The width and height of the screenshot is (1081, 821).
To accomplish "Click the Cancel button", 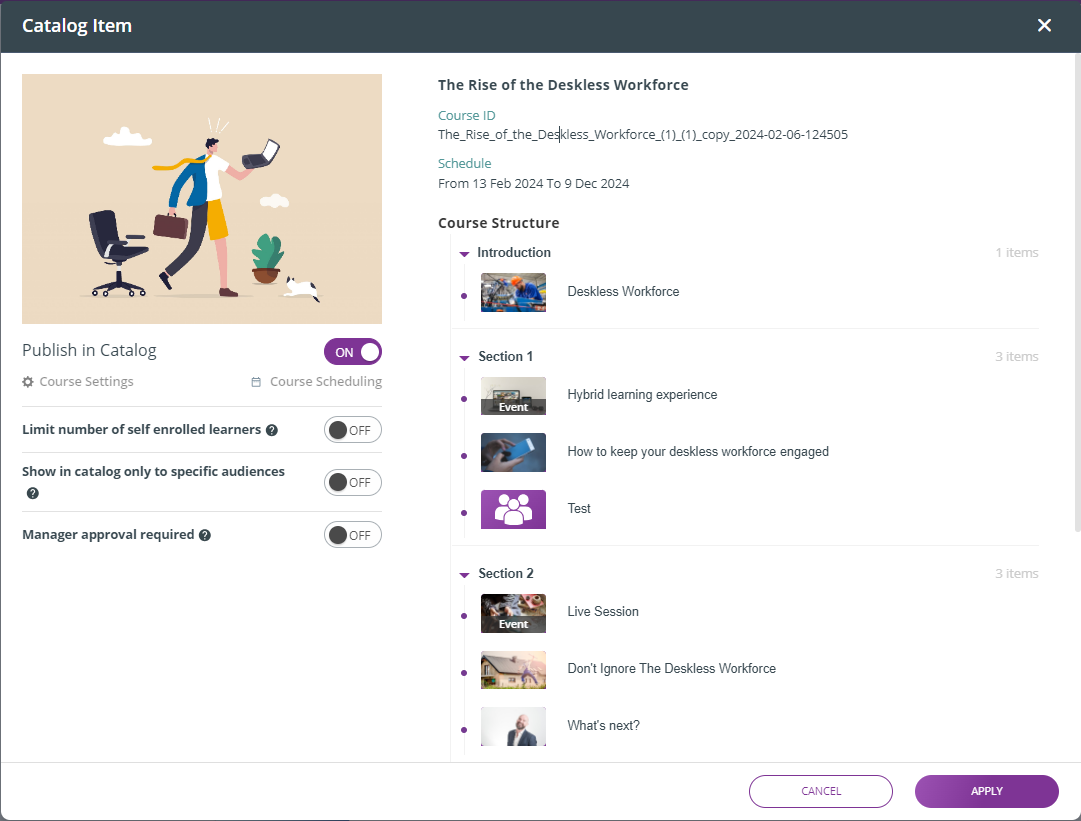I will pos(820,791).
